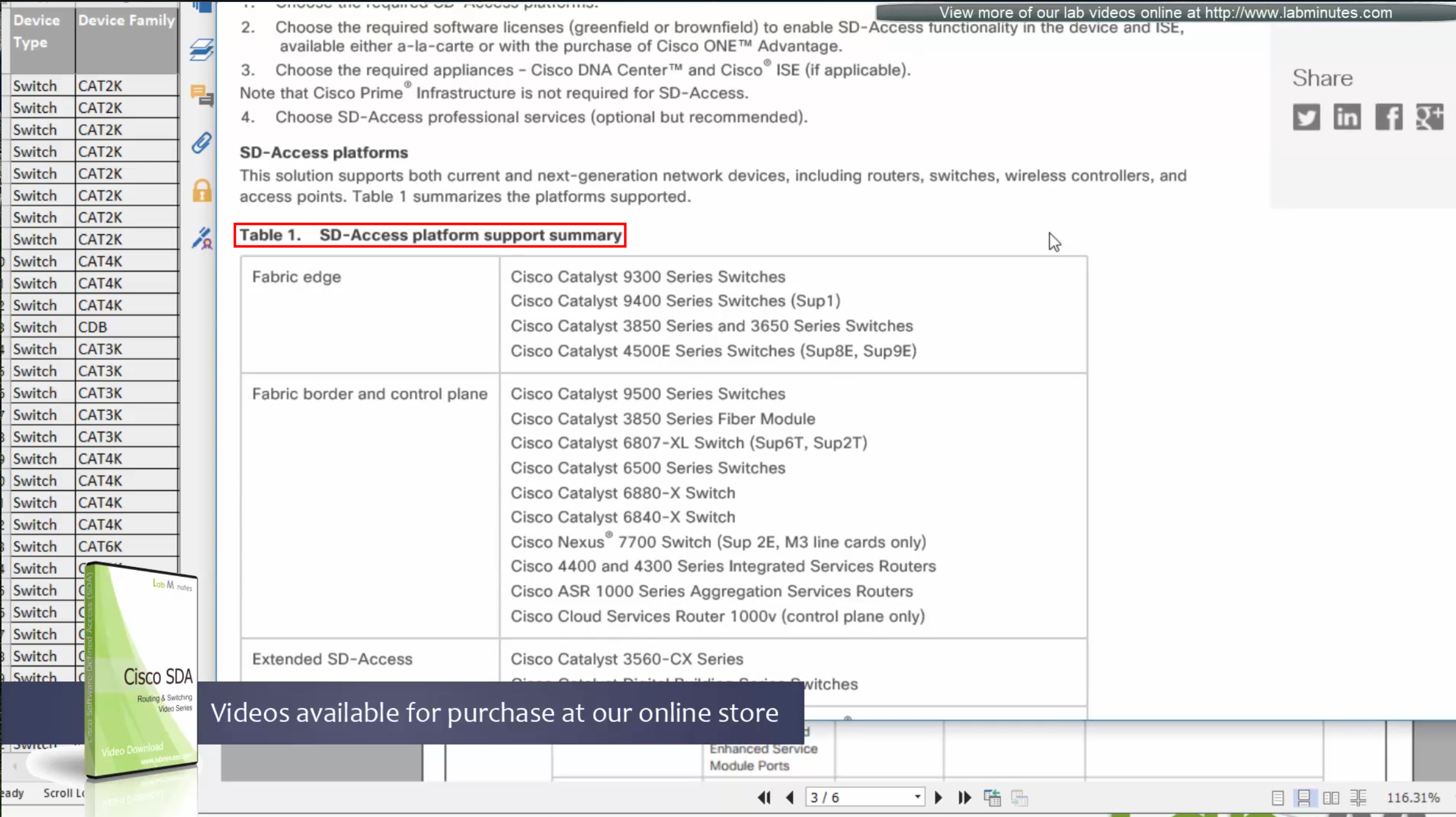Go to the next page

pyautogui.click(x=938, y=797)
